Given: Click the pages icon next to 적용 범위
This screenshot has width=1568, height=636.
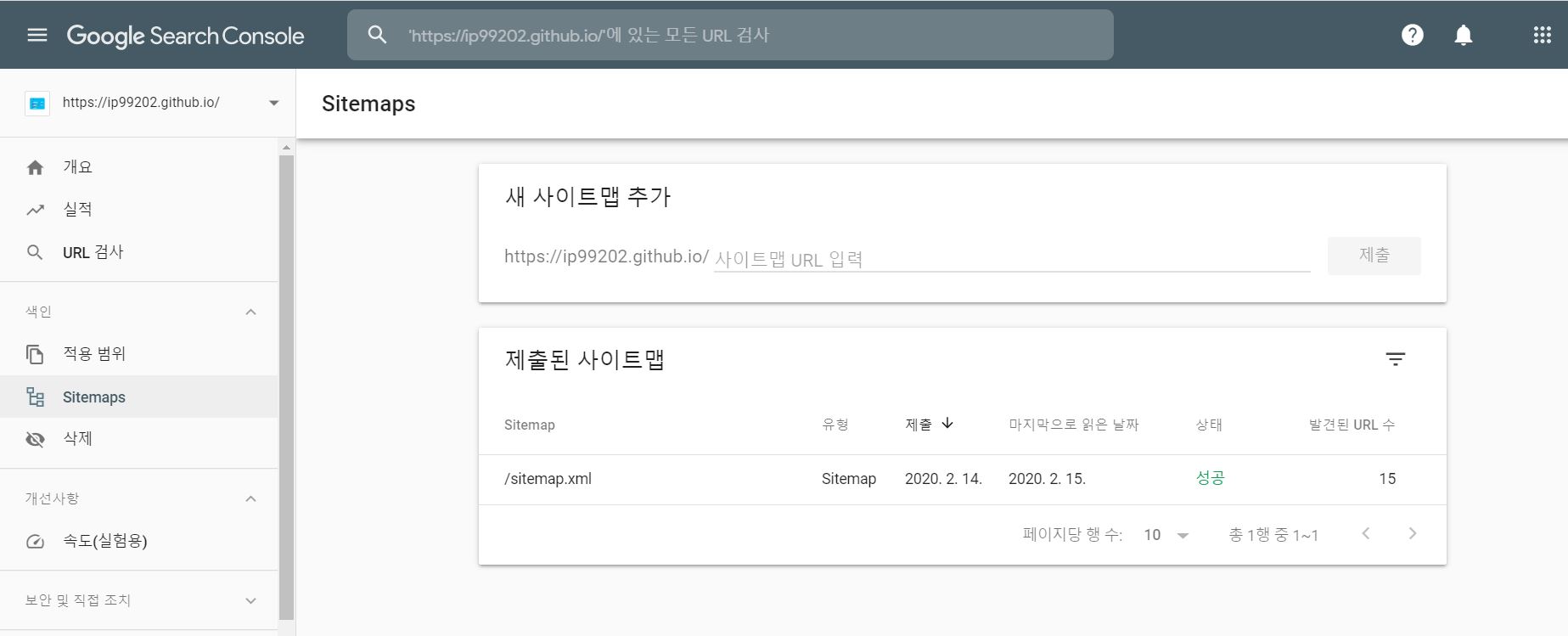Looking at the screenshot, I should click(35, 354).
